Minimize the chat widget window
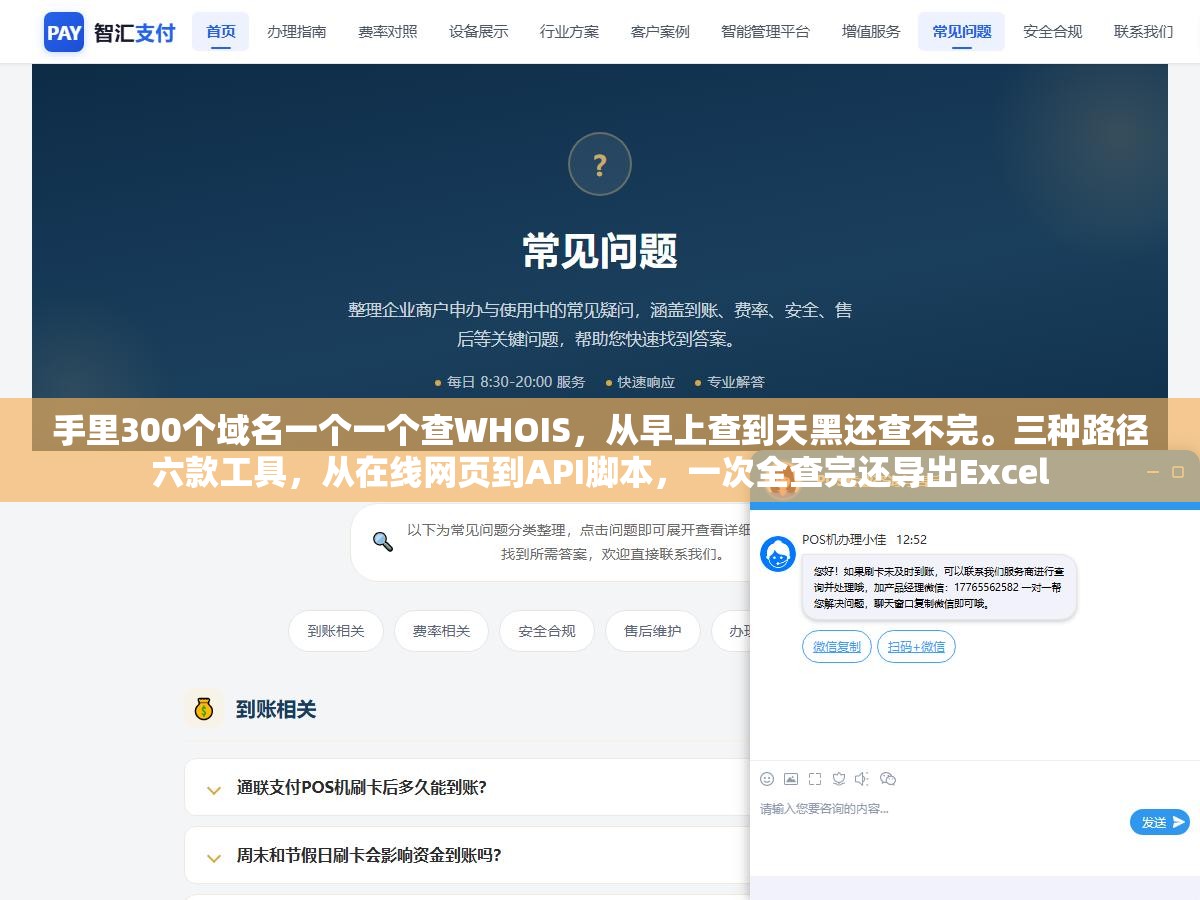This screenshot has width=1200, height=900. pyautogui.click(x=1152, y=472)
